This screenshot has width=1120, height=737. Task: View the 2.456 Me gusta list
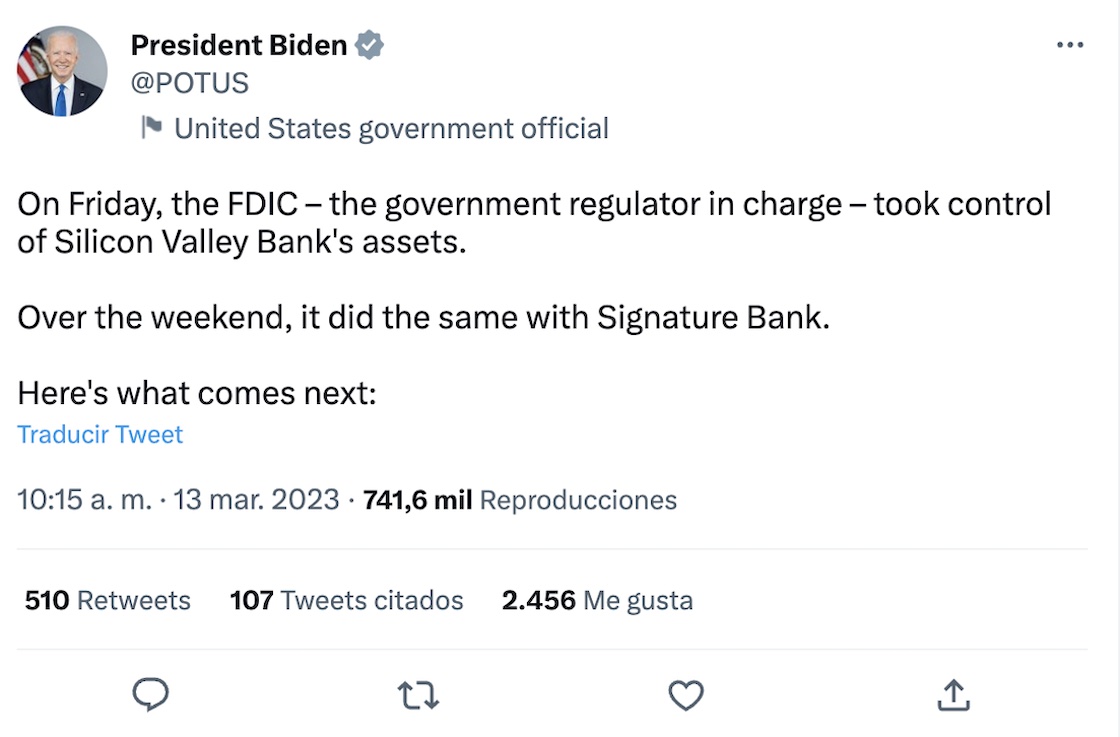[x=597, y=600]
